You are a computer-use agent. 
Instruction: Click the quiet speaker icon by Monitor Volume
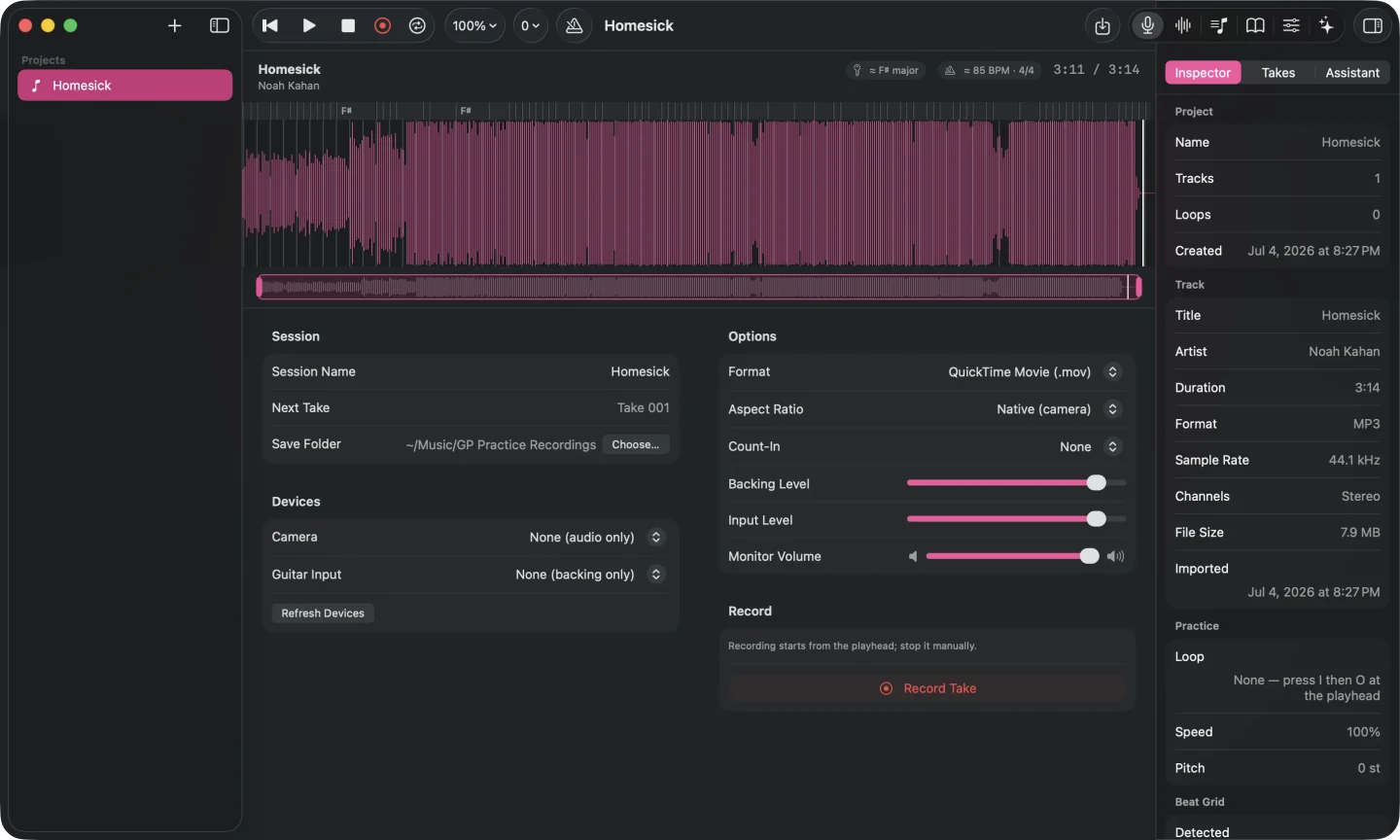[x=913, y=557]
